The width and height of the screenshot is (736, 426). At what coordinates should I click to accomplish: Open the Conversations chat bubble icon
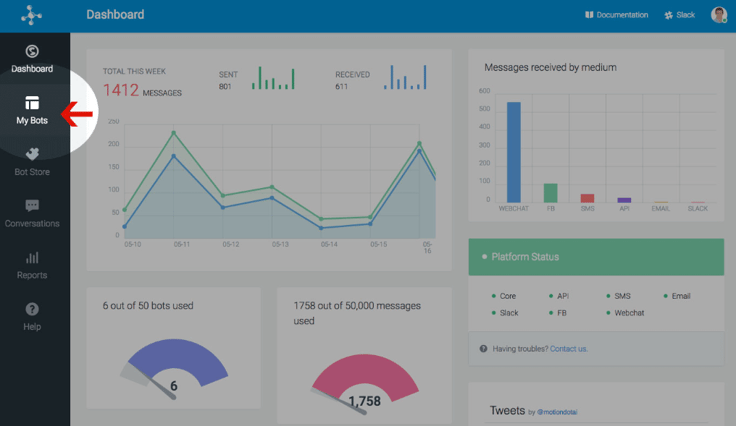tap(32, 205)
